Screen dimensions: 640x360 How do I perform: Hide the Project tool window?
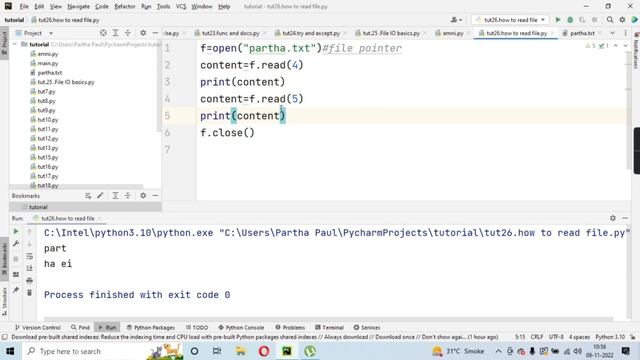point(155,33)
